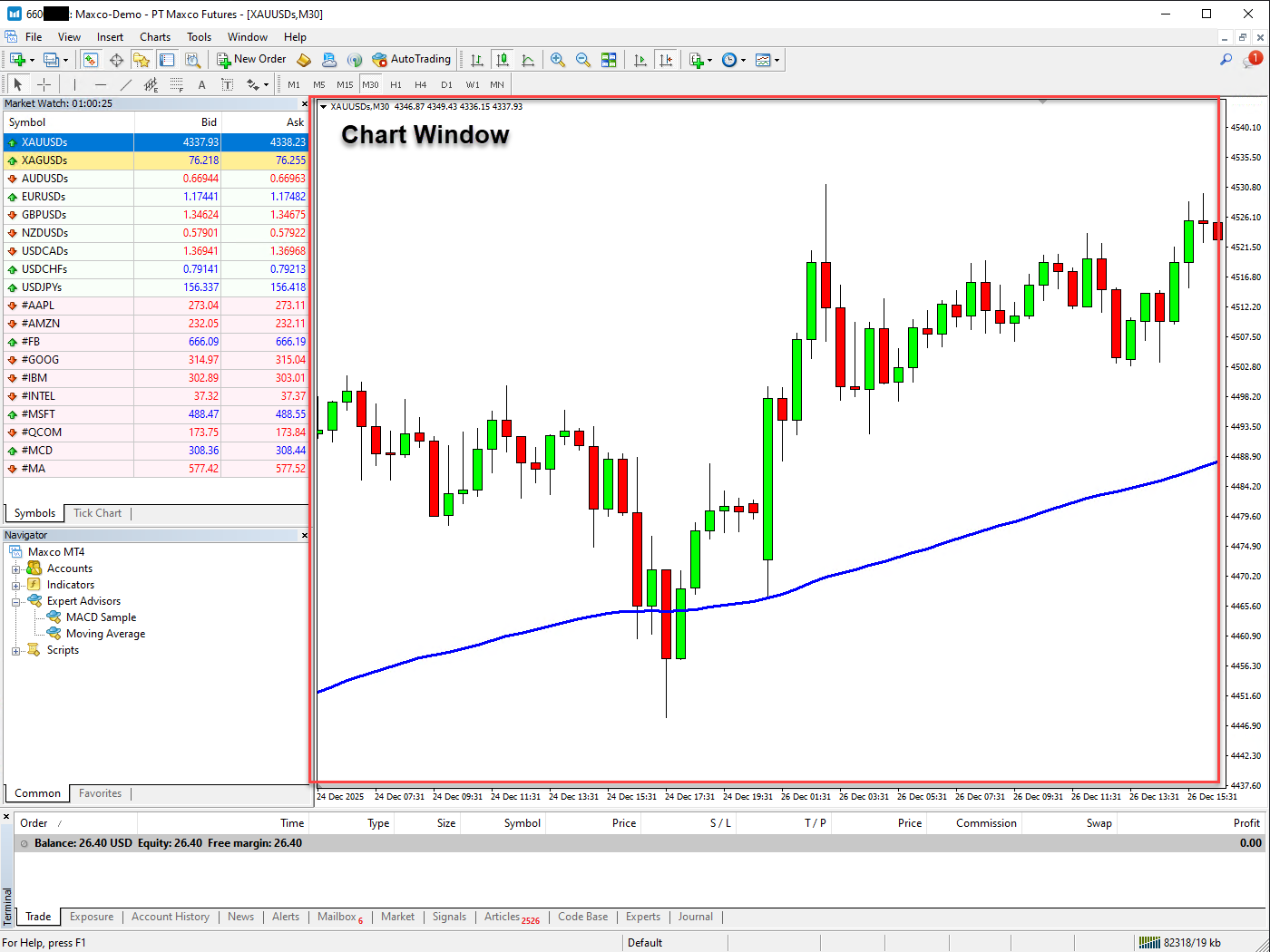Screen dimensions: 1270x952
Task: Open the Periodicity clock dropdown arrow
Action: point(744,61)
